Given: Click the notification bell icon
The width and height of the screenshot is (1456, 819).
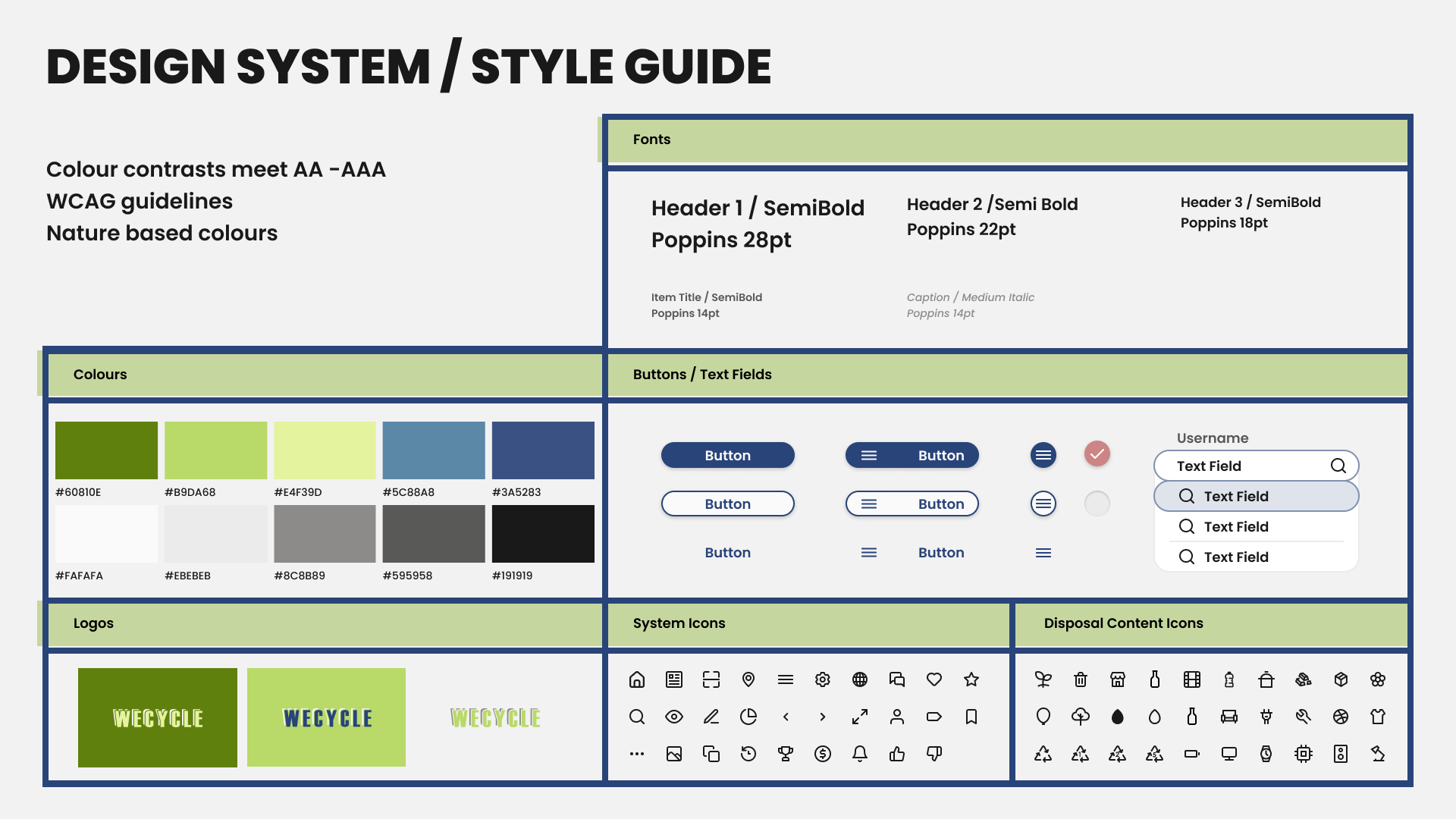Looking at the screenshot, I should [x=860, y=754].
